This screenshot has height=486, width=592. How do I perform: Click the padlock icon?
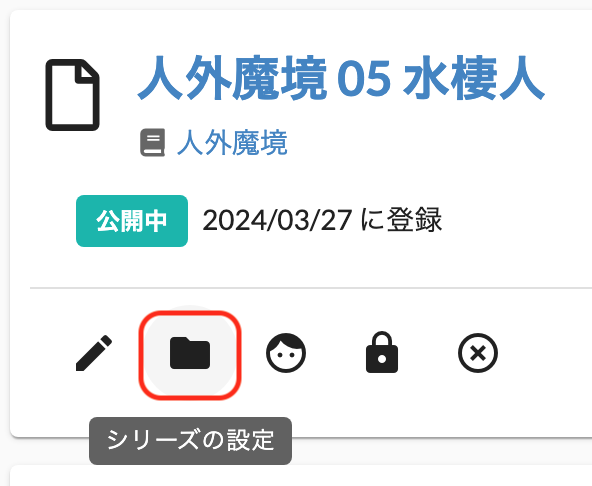382,352
